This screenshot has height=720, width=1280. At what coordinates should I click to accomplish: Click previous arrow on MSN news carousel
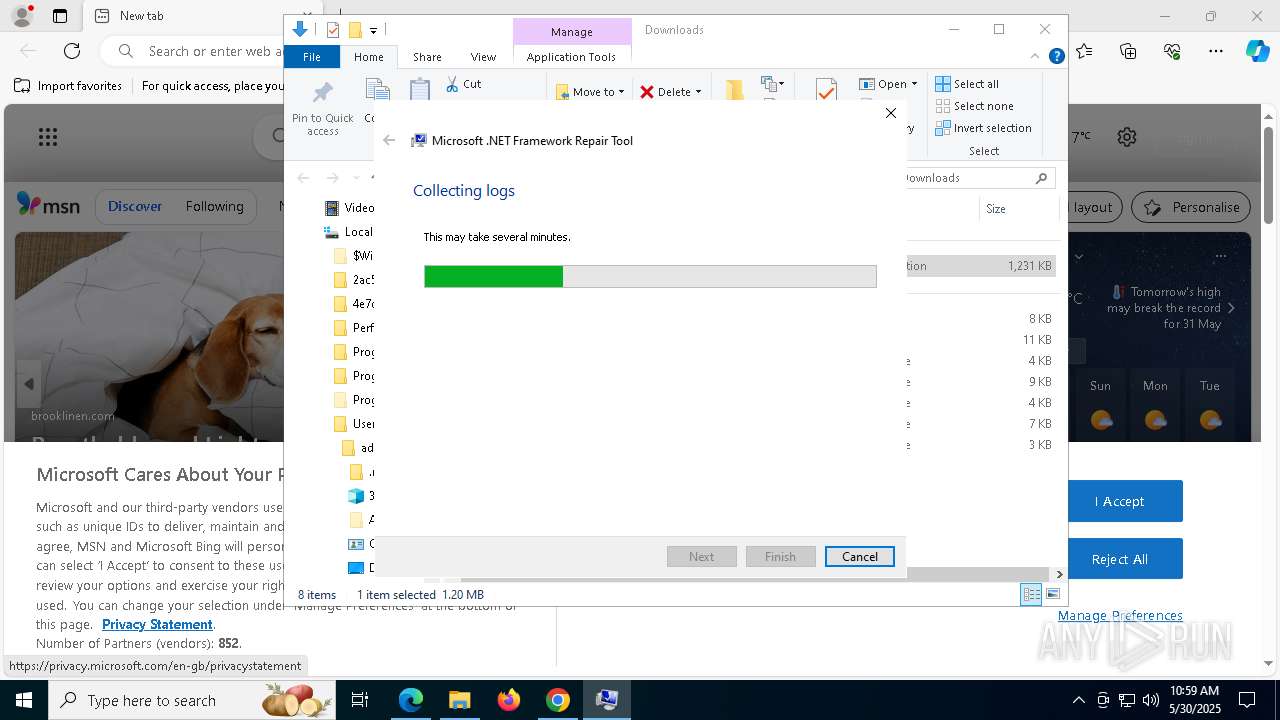click(28, 384)
